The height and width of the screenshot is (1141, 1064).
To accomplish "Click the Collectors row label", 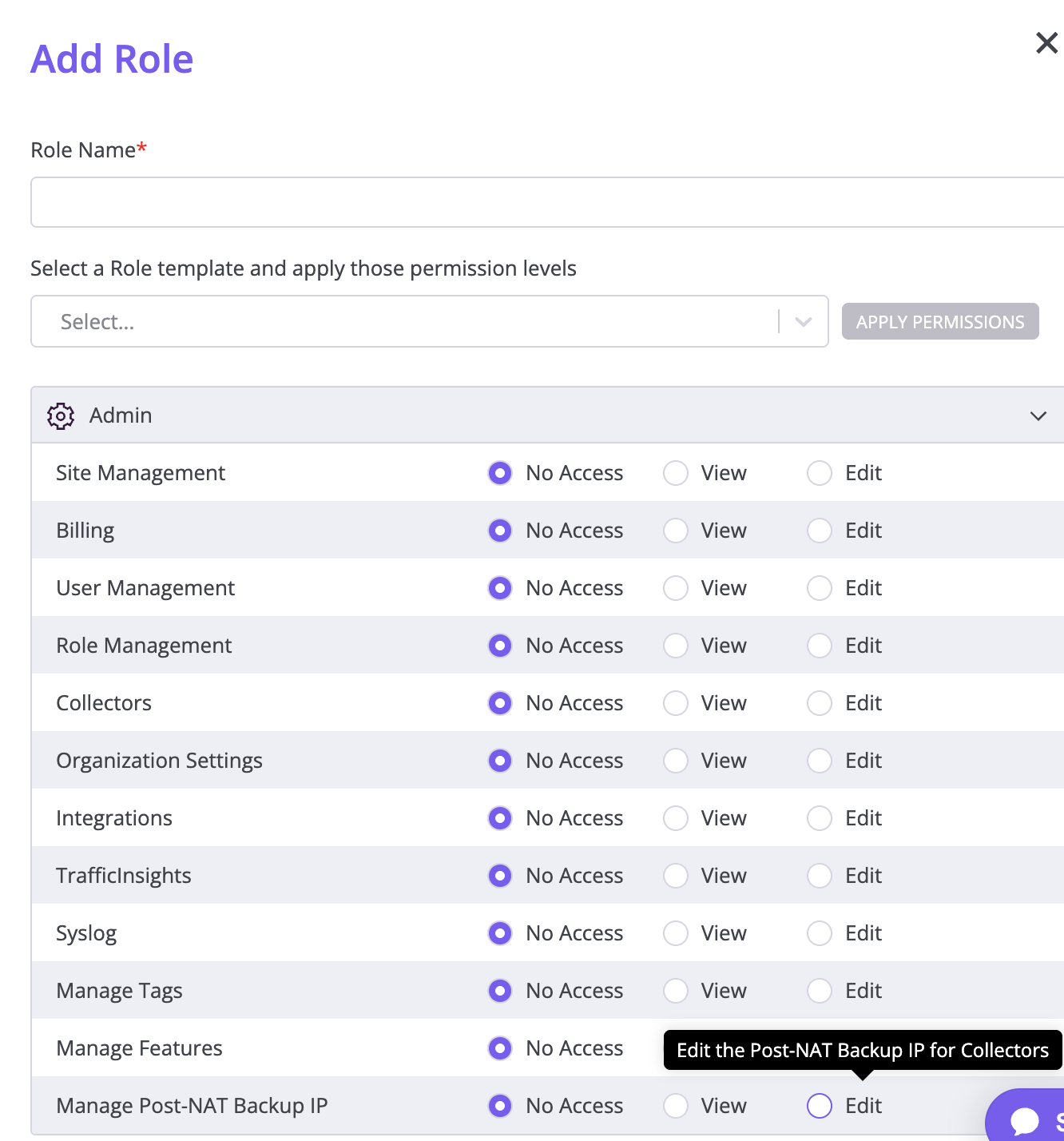I will tap(104, 703).
